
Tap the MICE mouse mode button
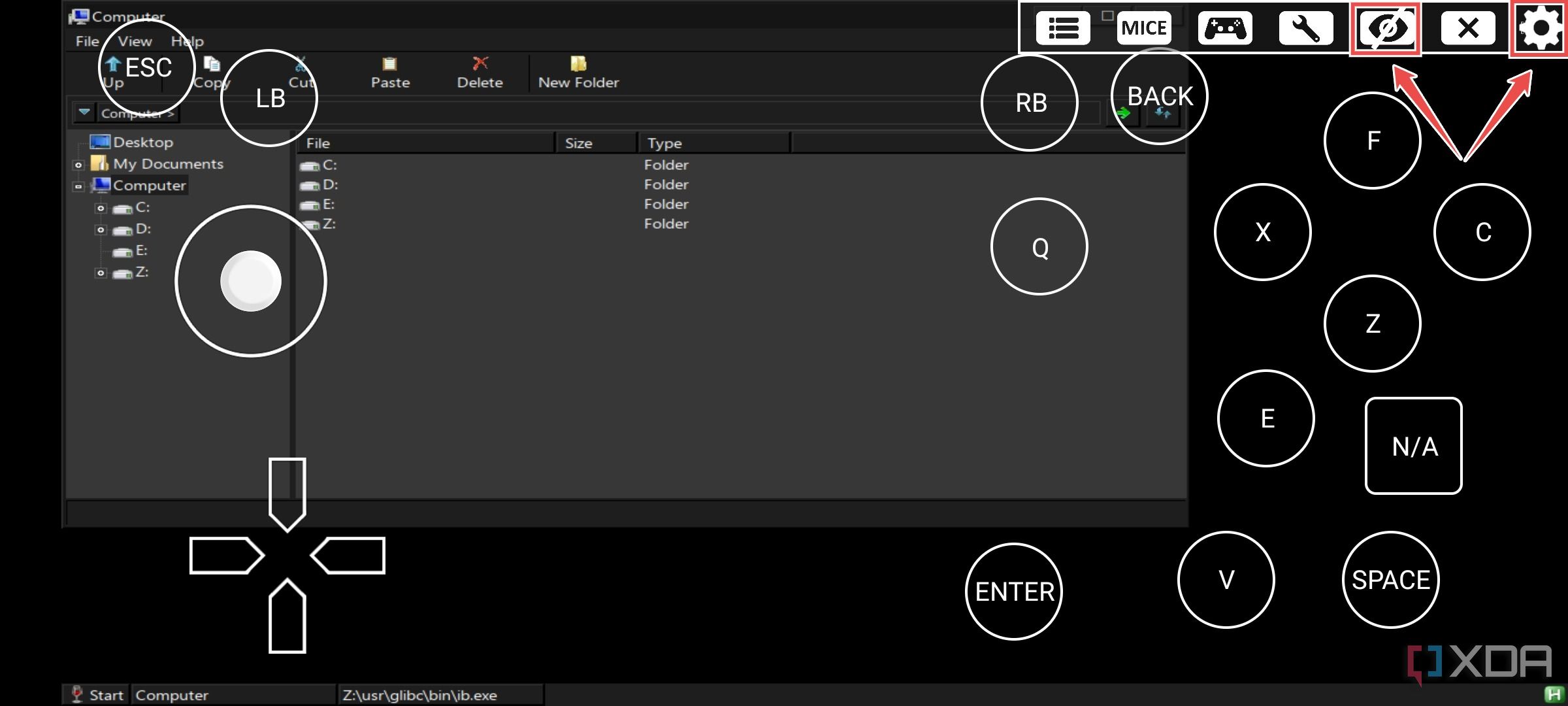[x=1144, y=28]
